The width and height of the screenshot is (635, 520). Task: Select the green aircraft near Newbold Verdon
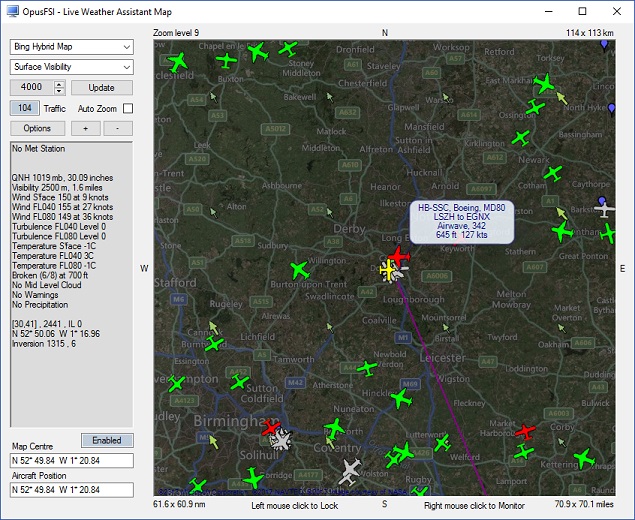(367, 368)
